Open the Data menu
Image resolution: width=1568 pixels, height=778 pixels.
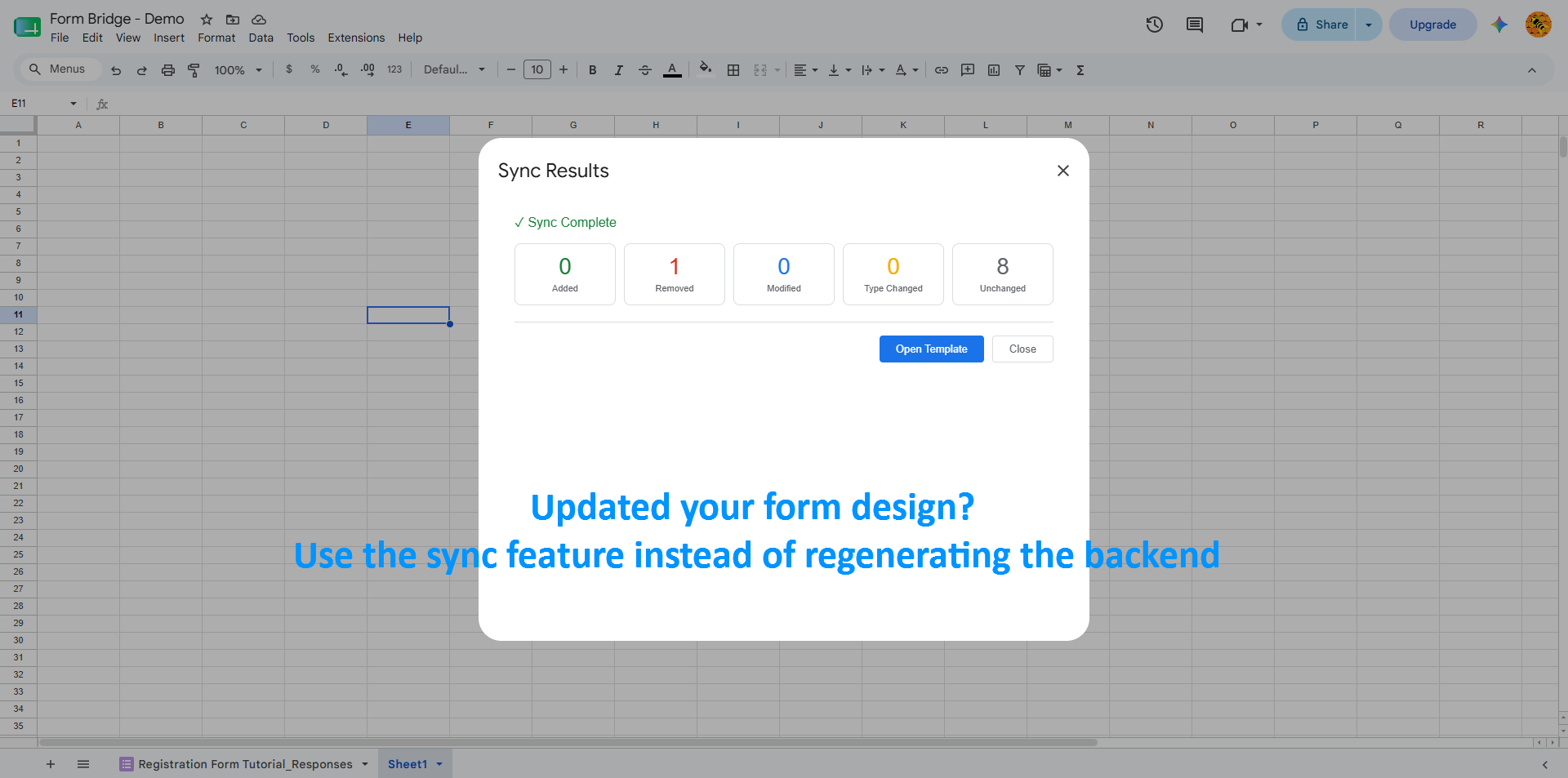261,38
